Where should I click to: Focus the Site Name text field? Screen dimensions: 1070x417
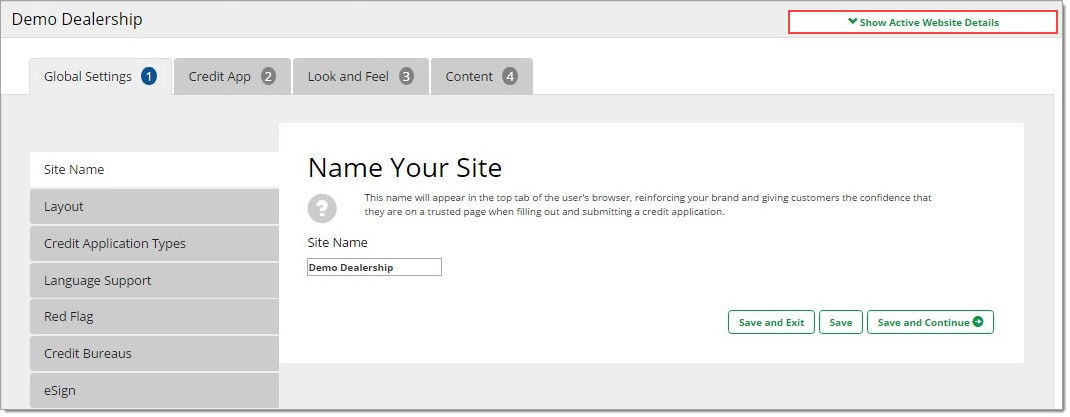point(374,268)
